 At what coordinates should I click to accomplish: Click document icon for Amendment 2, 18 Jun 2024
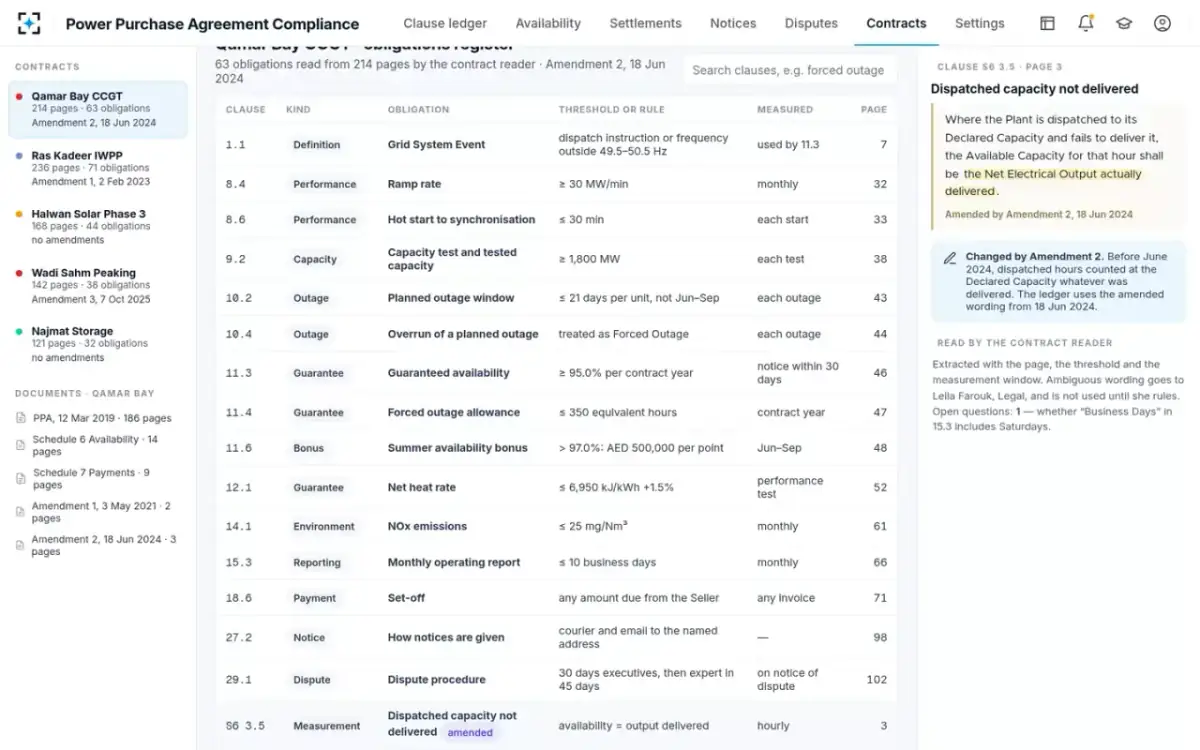pos(21,545)
